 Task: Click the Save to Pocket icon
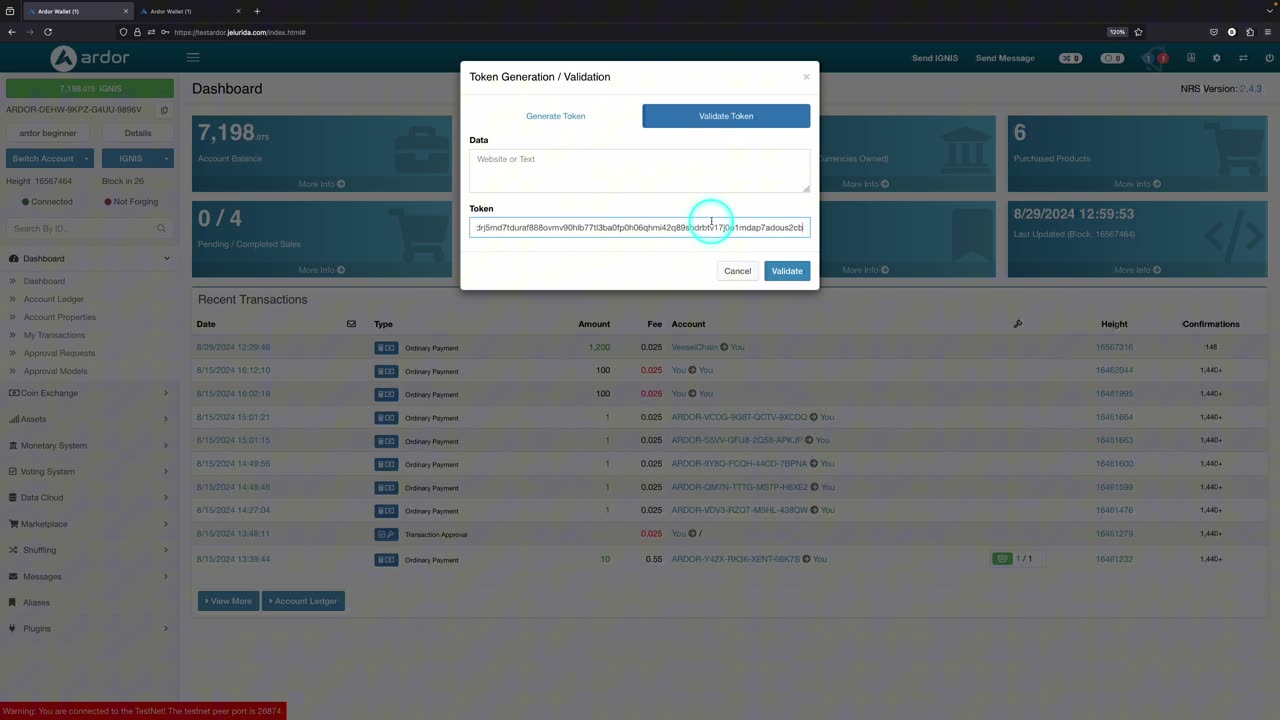1214,32
